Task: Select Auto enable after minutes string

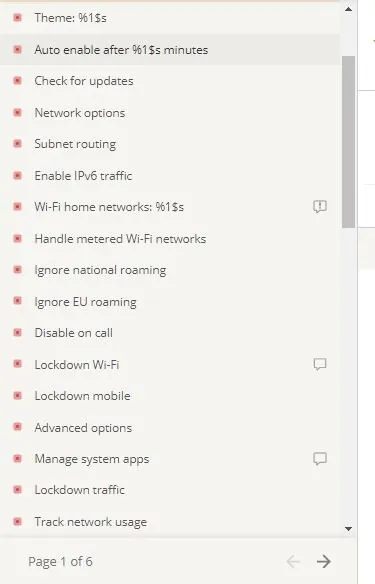Action: [x=170, y=50]
